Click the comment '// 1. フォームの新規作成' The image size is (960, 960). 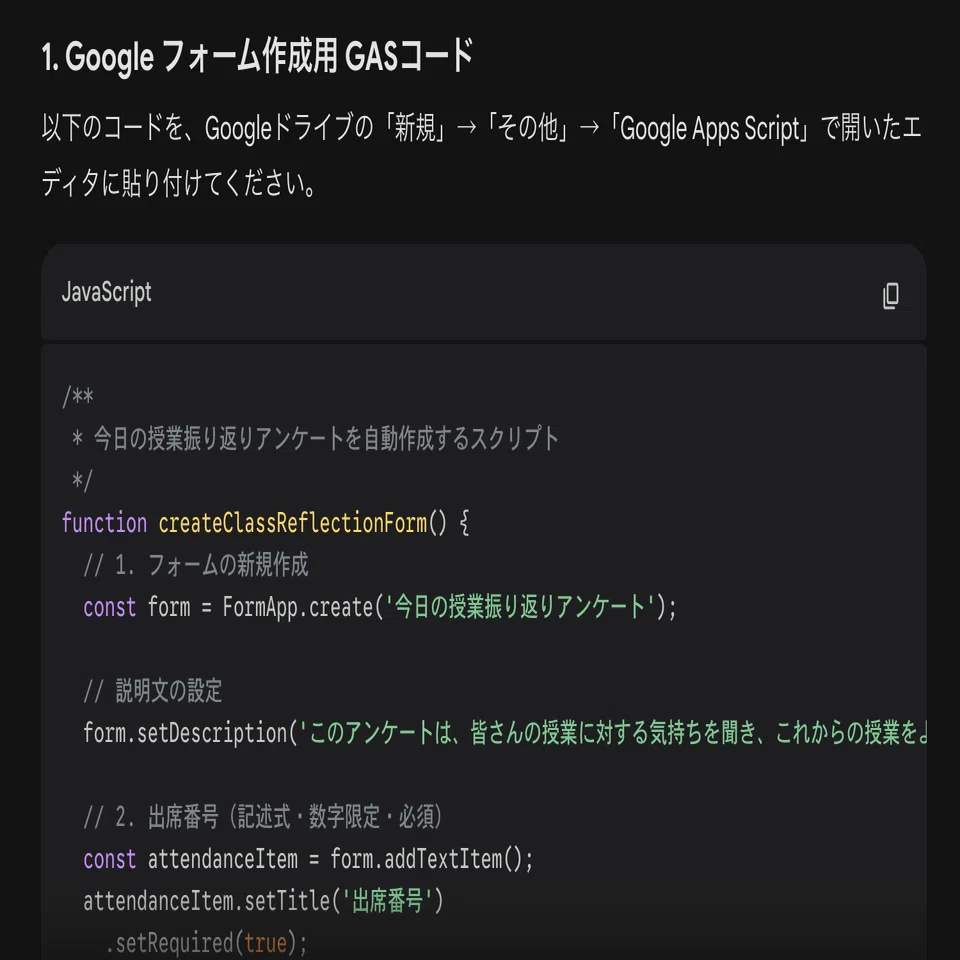click(196, 565)
